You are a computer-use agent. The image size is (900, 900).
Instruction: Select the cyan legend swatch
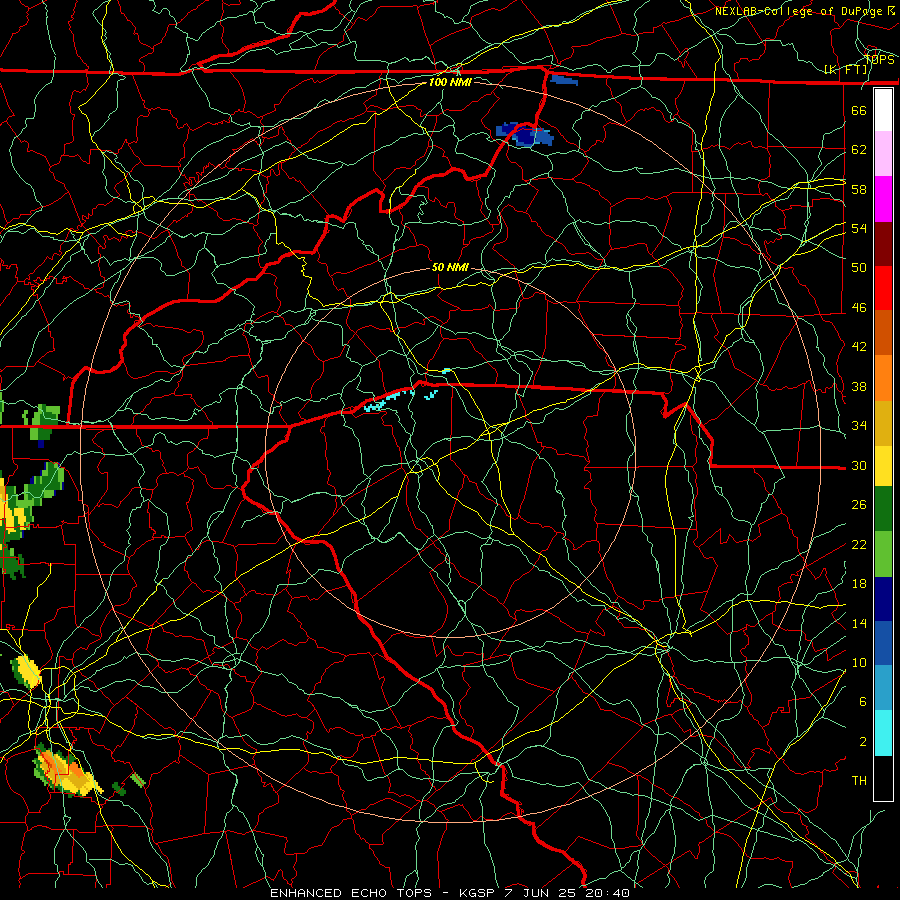coord(883,733)
